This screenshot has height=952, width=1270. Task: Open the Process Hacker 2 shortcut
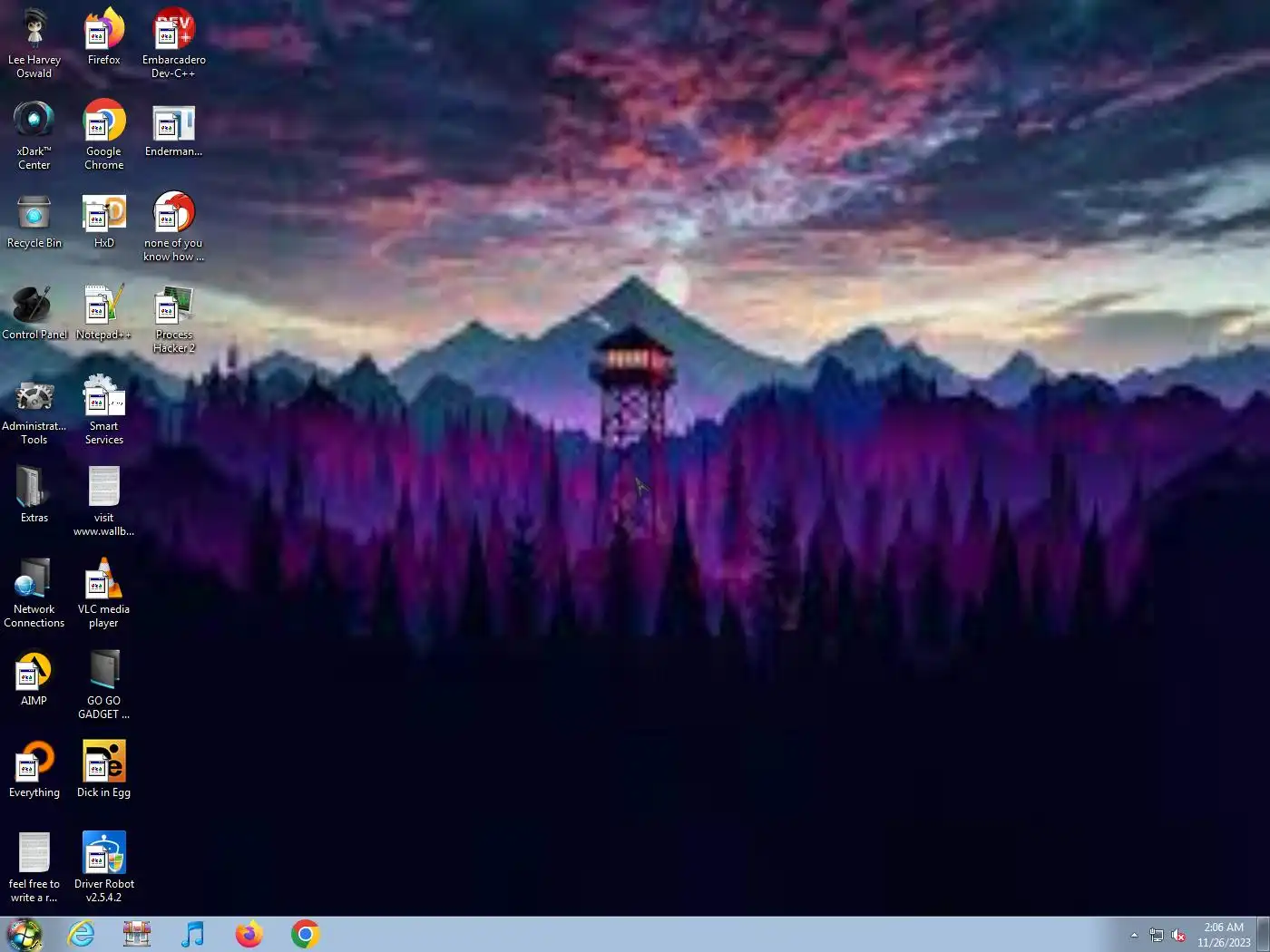pyautogui.click(x=173, y=317)
